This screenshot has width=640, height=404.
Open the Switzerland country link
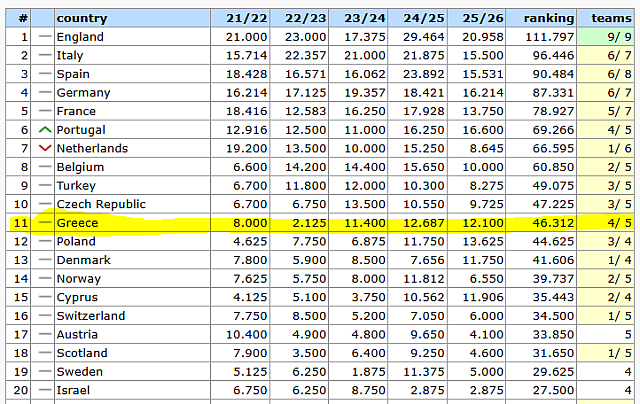click(x=92, y=316)
